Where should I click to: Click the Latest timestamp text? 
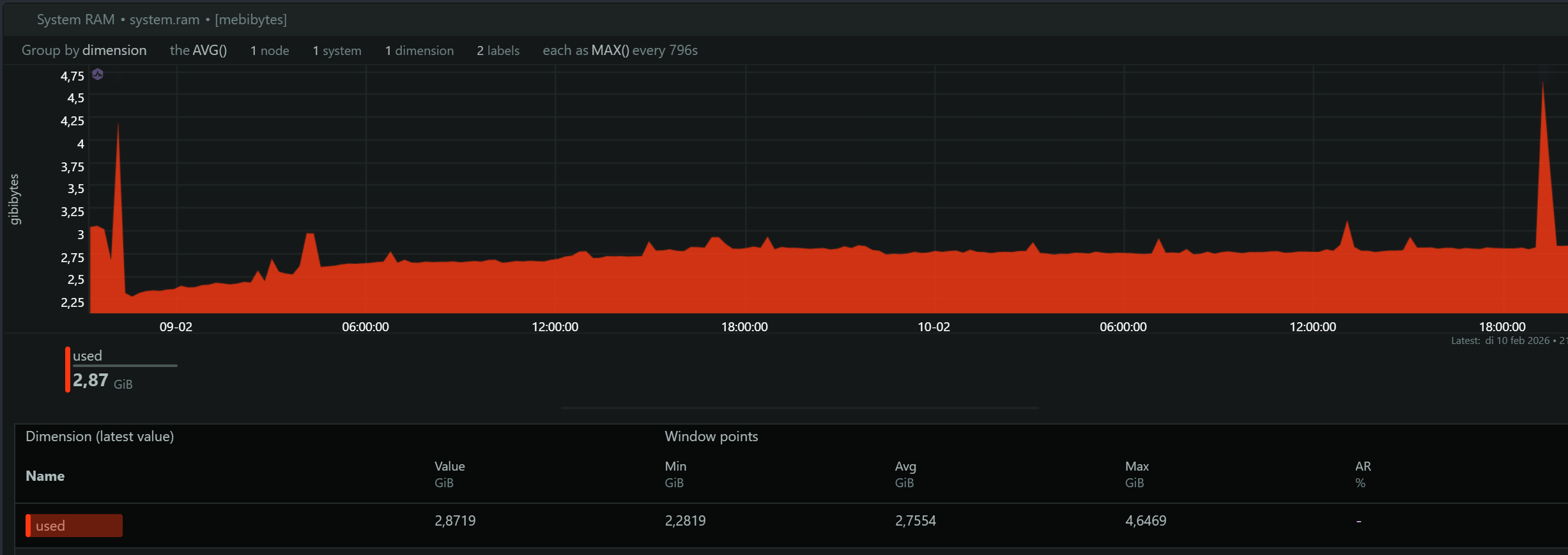click(x=1509, y=341)
